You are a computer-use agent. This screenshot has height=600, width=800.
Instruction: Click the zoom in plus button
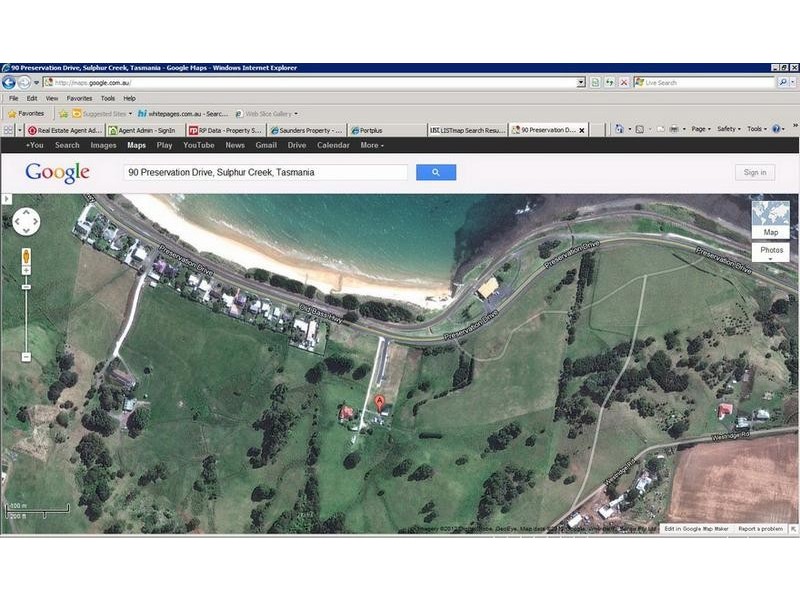25,272
